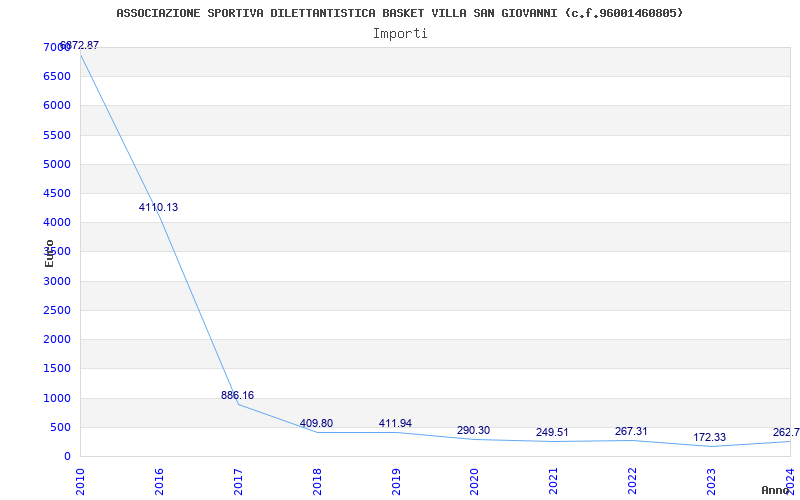Click the 267.31 data label

631,432
